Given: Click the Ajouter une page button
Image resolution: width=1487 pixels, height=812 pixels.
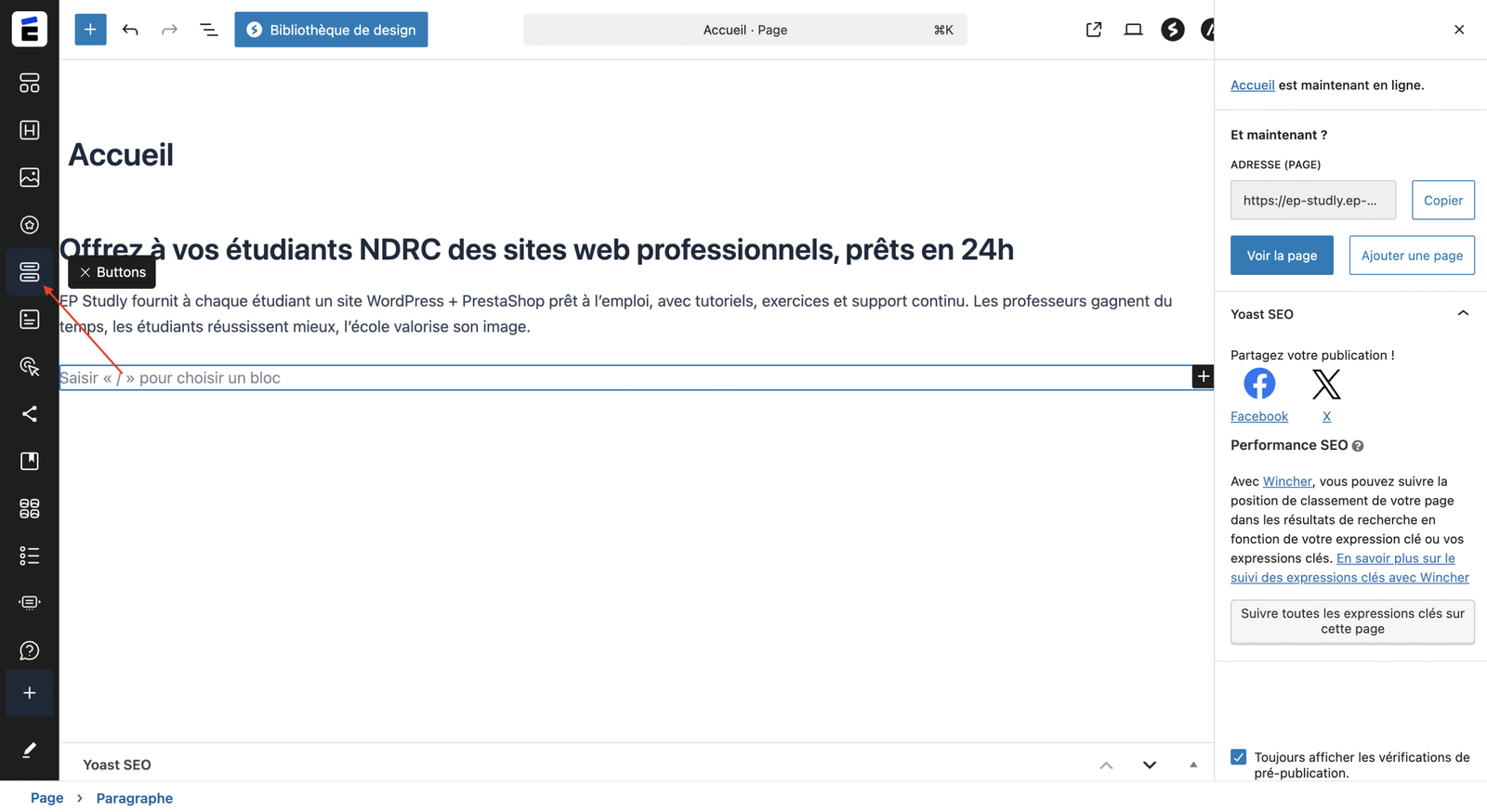Looking at the screenshot, I should (x=1412, y=255).
